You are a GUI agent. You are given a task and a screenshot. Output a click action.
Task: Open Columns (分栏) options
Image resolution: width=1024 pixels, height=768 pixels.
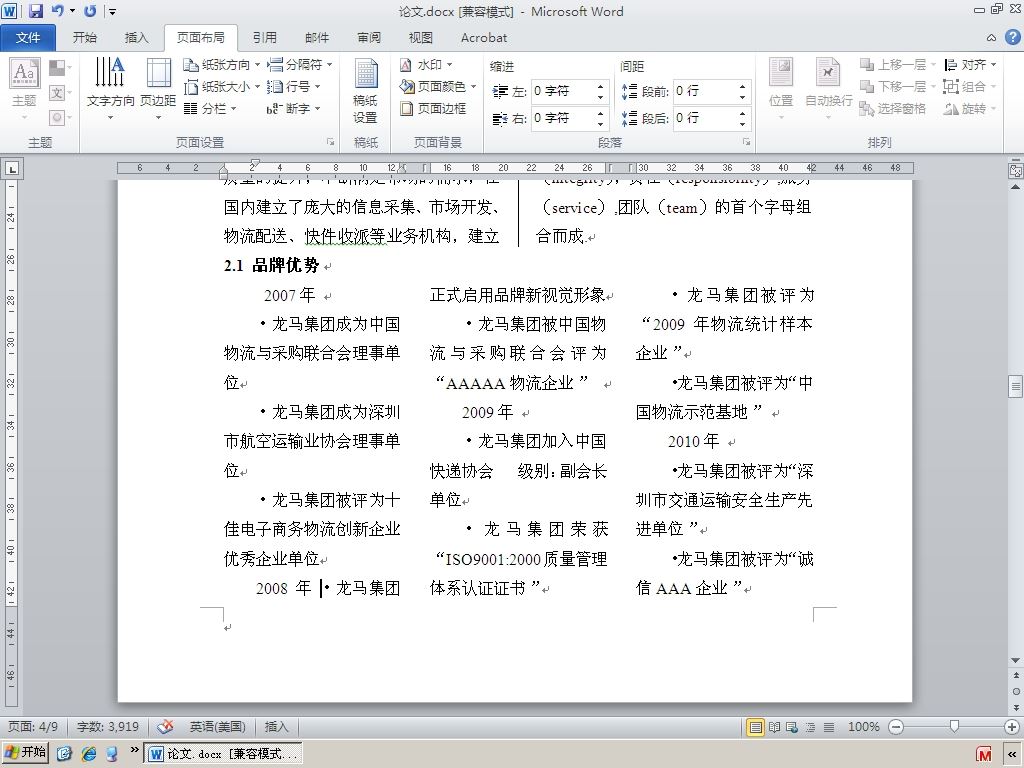(210, 108)
